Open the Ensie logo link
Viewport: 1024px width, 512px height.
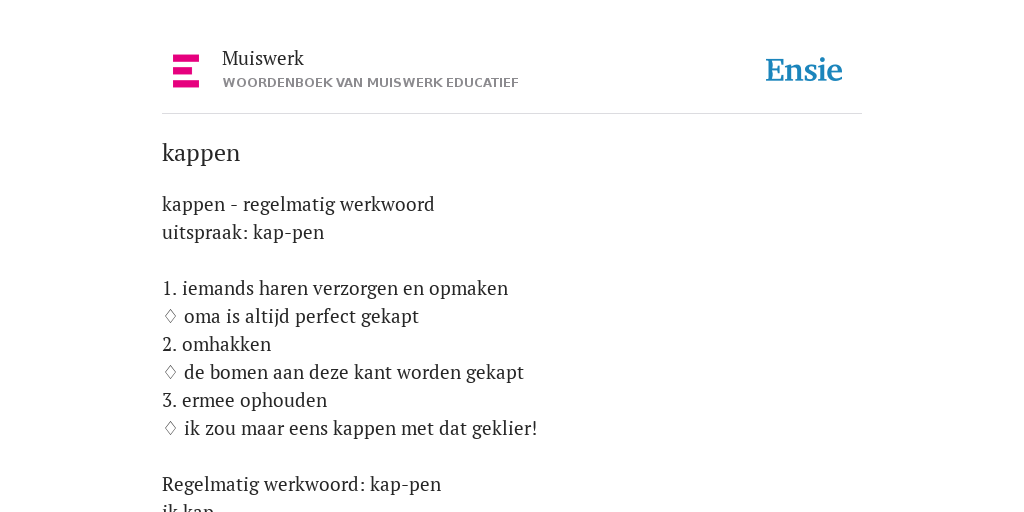804,70
